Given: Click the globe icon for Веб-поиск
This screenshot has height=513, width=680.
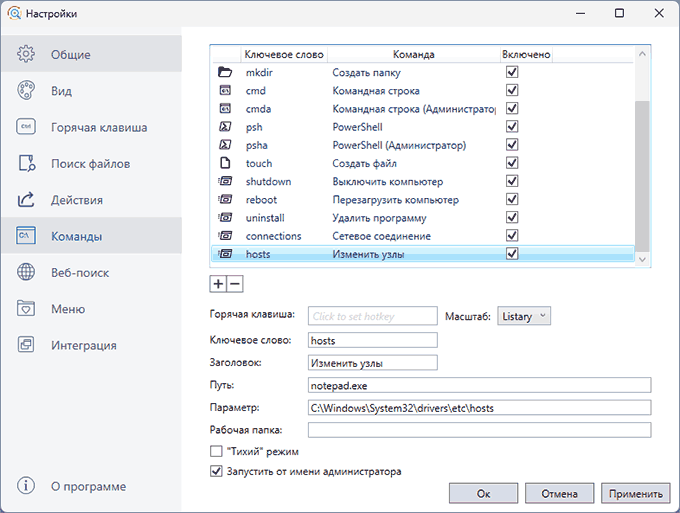Looking at the screenshot, I should point(26,272).
